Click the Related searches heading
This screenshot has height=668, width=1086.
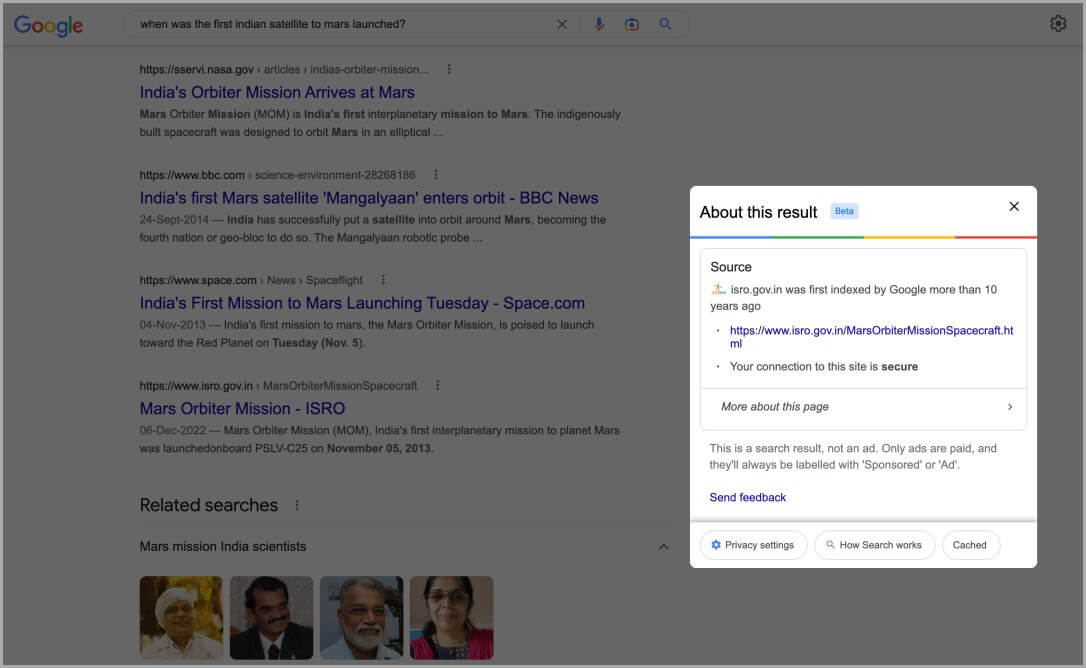click(208, 505)
